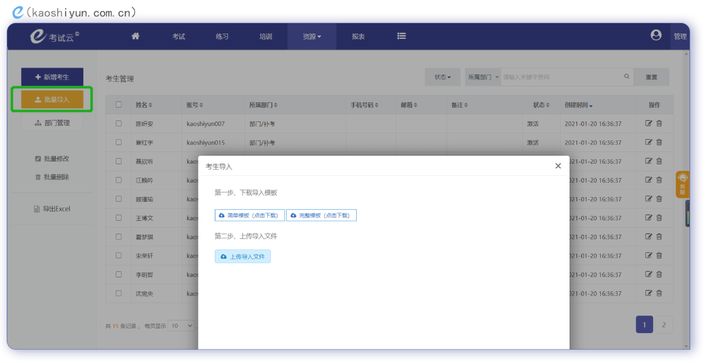The height and width of the screenshot is (363, 720).
Task: Delete the row of student surnamed 宋
Action: click(x=659, y=255)
